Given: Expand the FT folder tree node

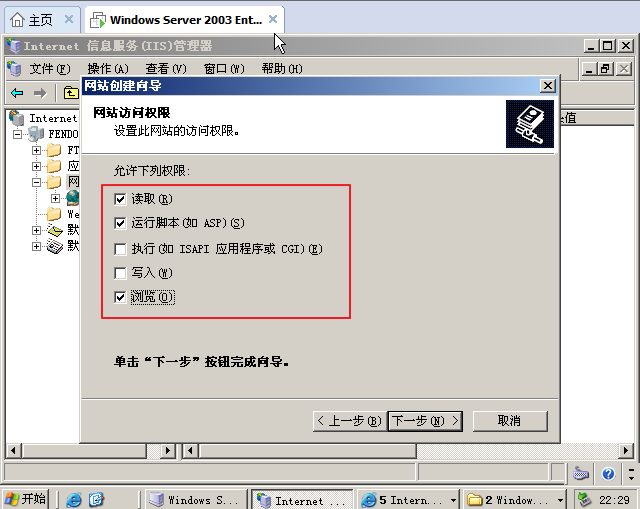Looking at the screenshot, I should (36, 150).
